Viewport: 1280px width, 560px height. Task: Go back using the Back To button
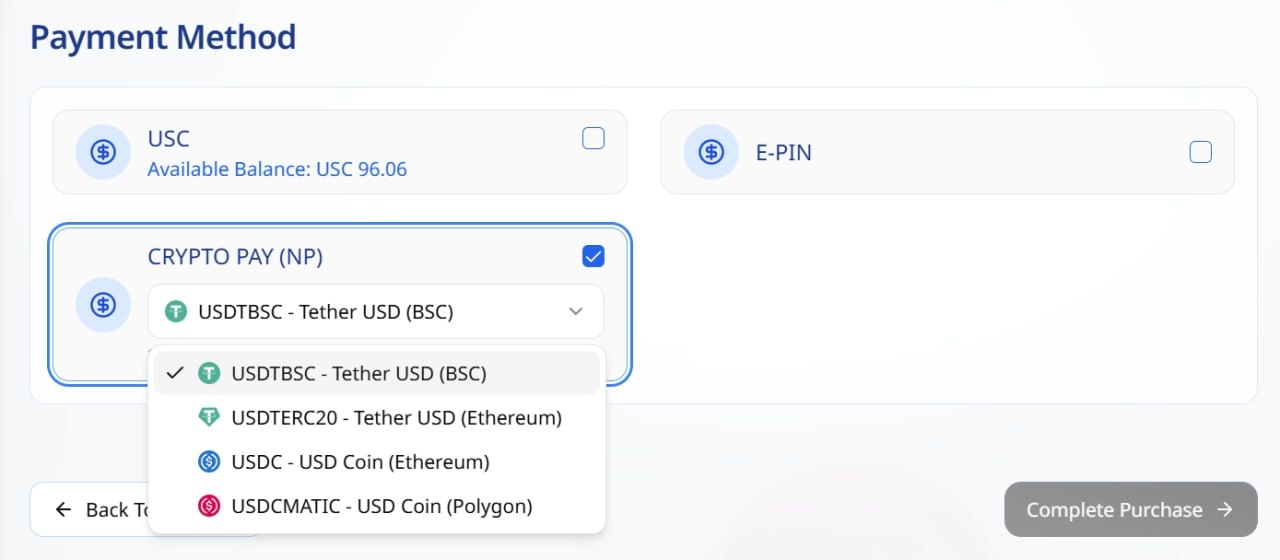[90, 510]
